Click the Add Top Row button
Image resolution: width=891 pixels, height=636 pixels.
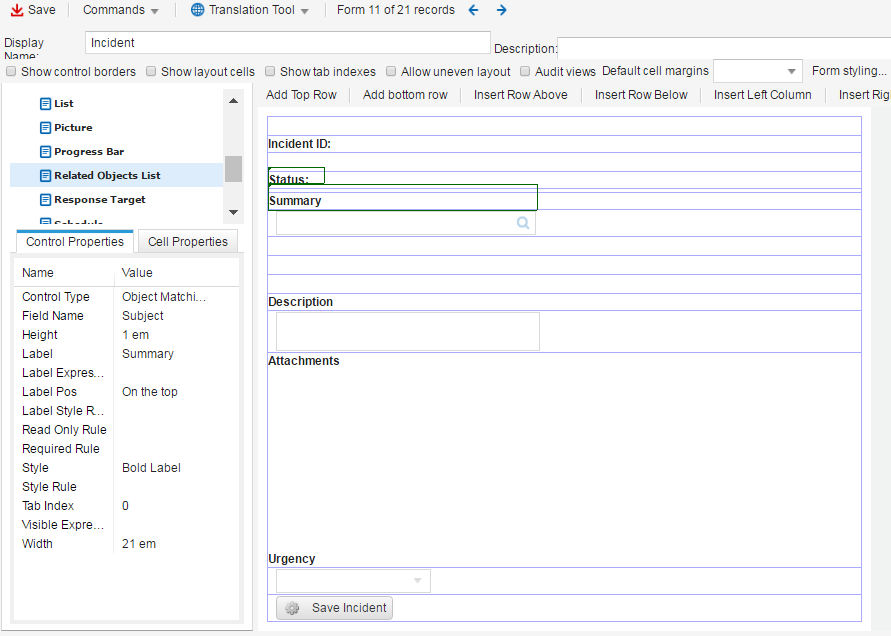coord(301,95)
